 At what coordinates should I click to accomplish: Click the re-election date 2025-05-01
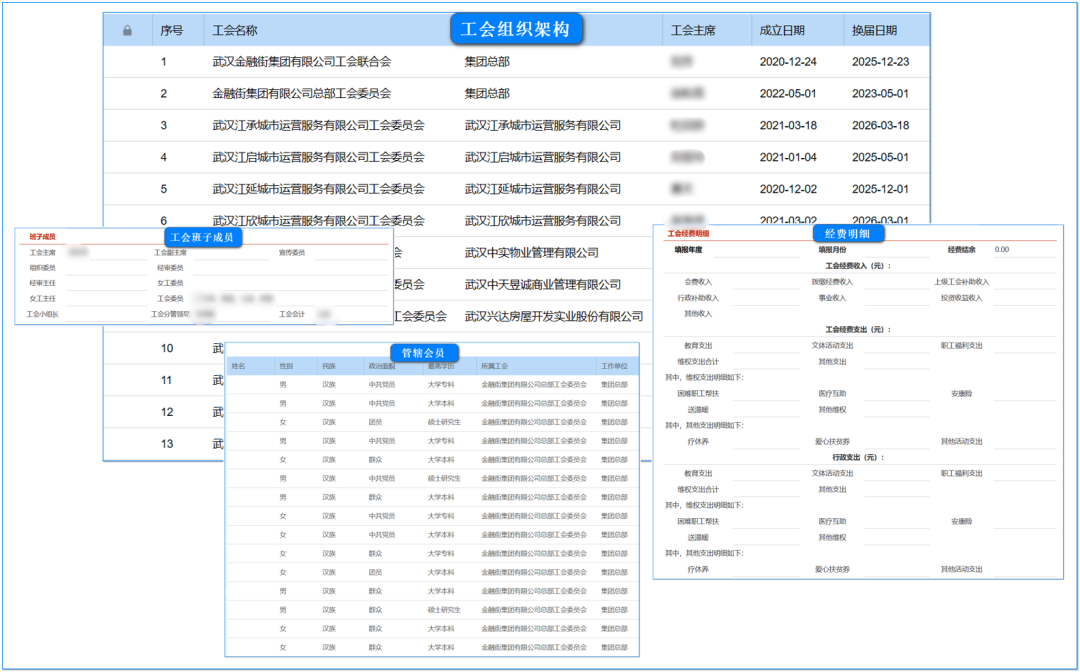(880, 157)
